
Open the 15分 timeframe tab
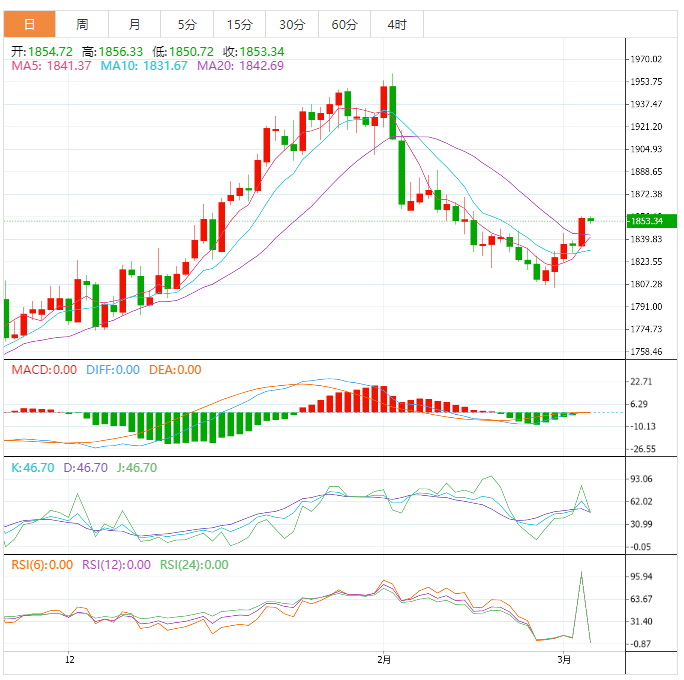tap(239, 24)
